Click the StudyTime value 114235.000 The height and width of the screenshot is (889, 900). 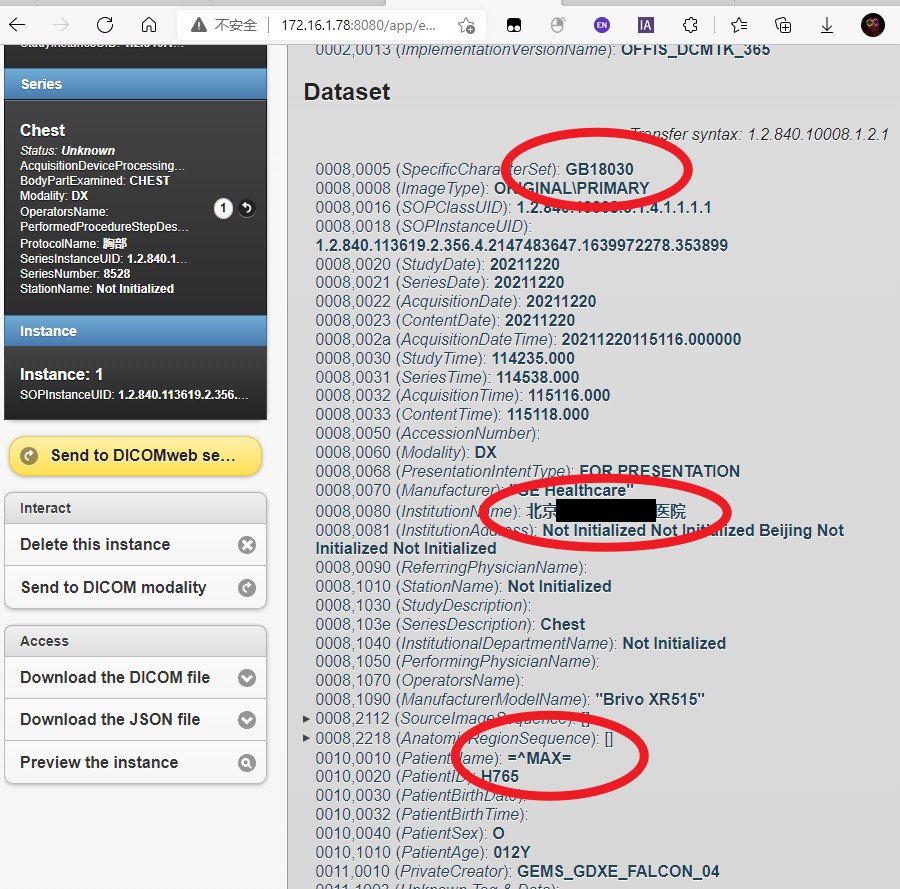[533, 358]
